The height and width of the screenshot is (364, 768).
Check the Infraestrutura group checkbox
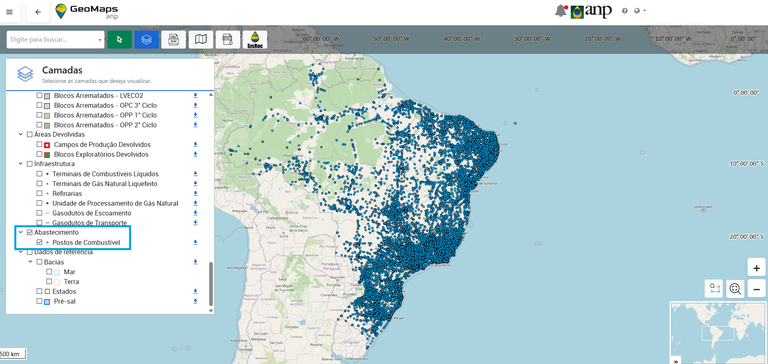pos(29,164)
